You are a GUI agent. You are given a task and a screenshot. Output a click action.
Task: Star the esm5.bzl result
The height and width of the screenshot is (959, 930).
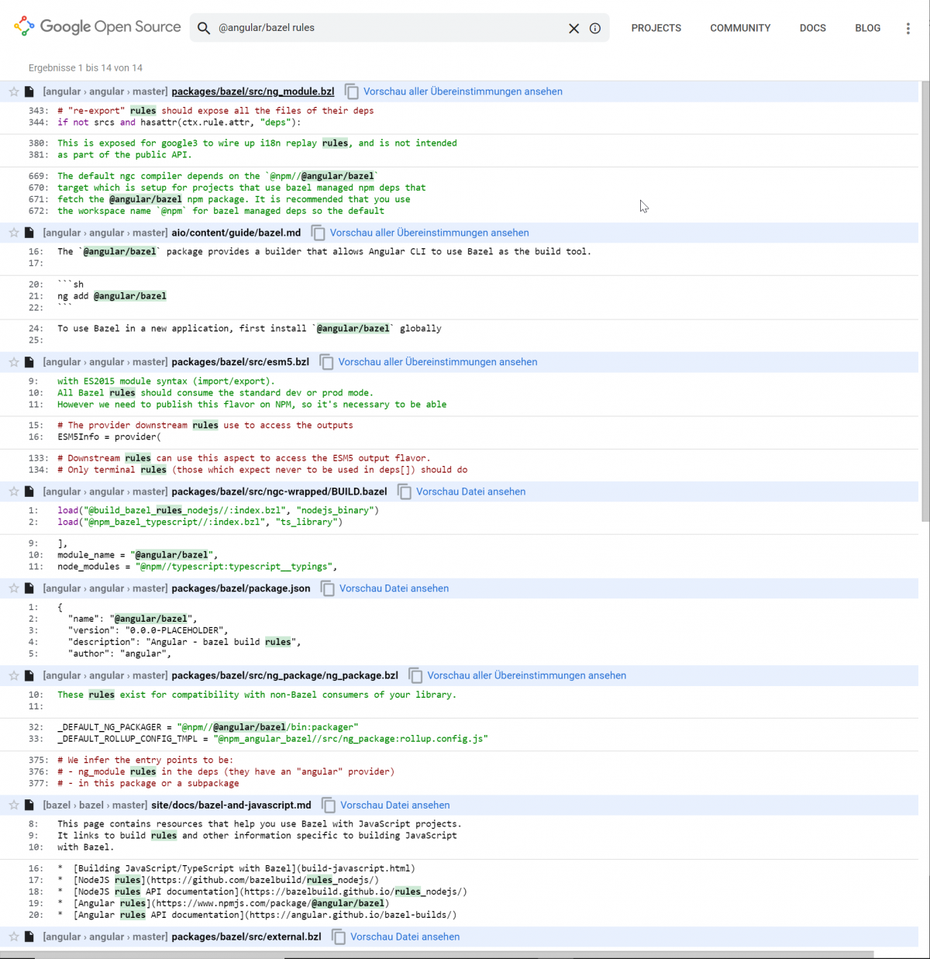[x=14, y=362]
